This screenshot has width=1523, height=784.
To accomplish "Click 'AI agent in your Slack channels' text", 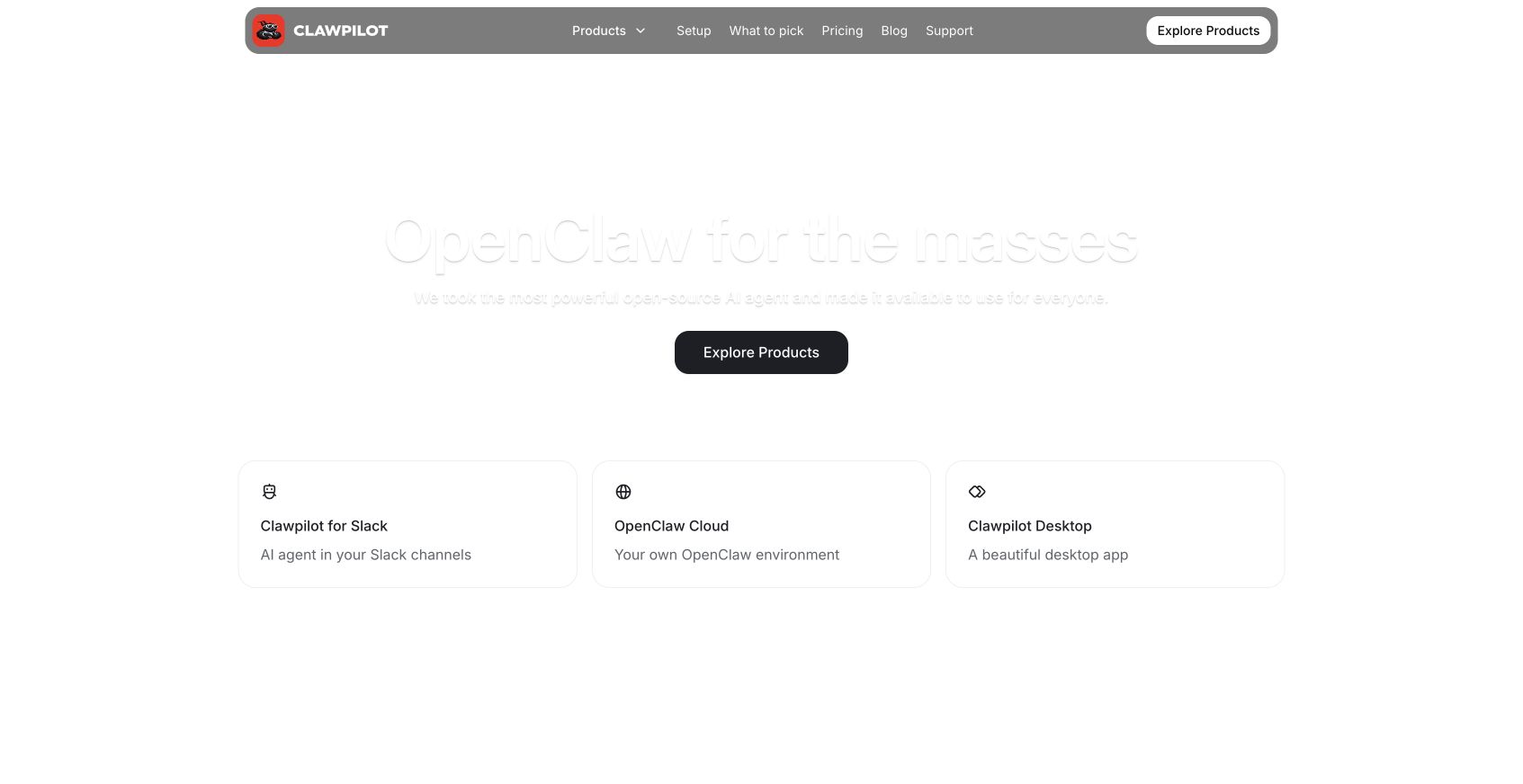I will [366, 555].
